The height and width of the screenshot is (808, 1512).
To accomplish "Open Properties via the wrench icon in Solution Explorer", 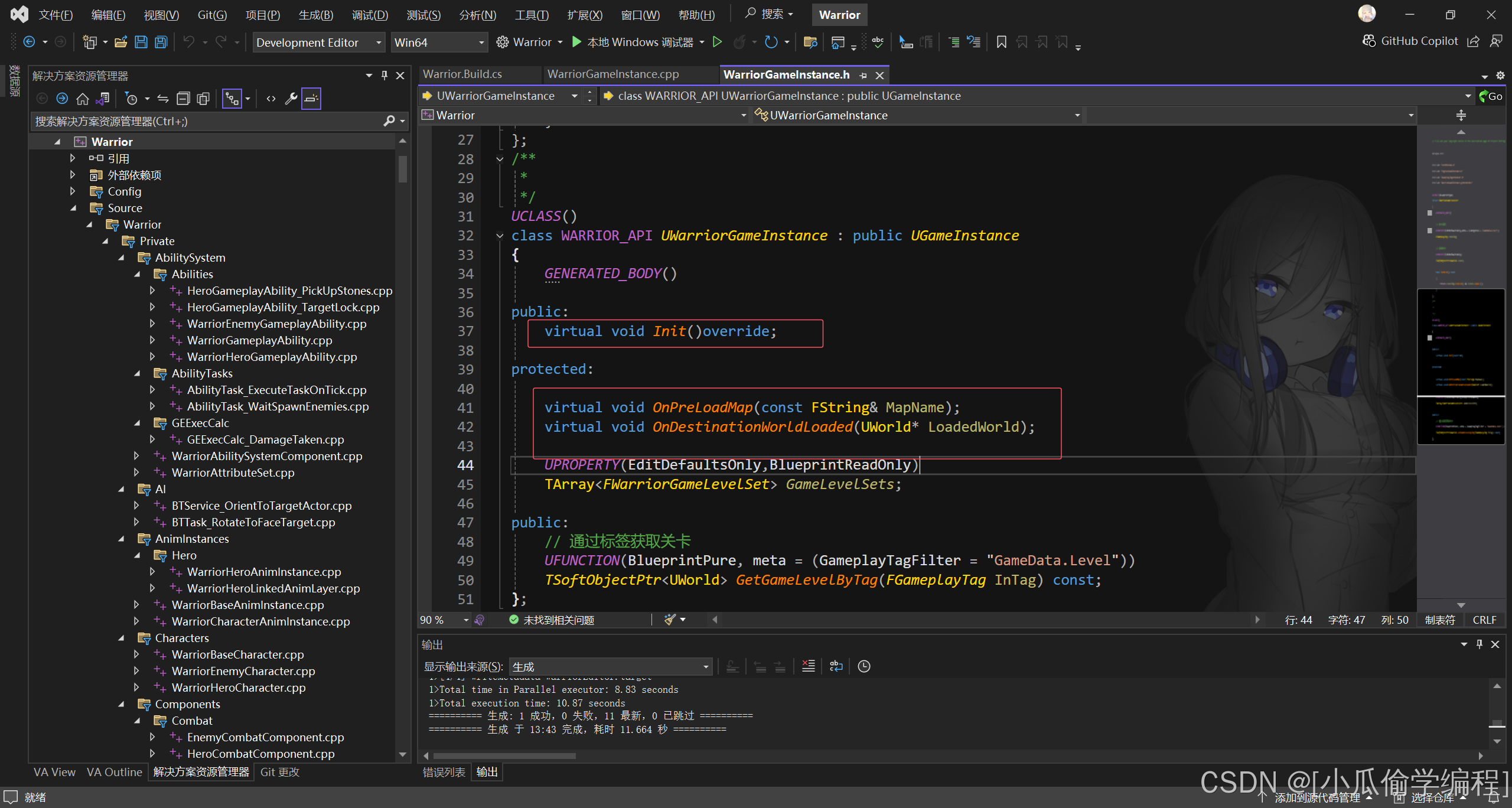I will (x=291, y=99).
